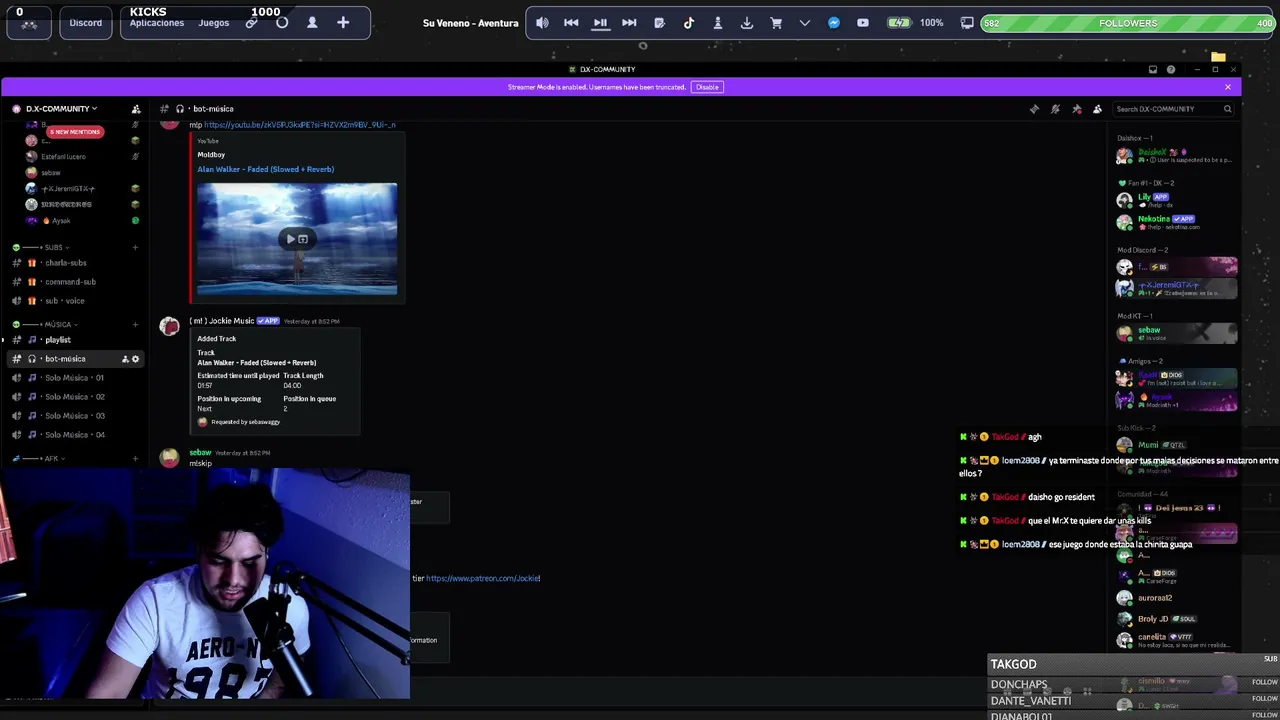Skip to the next track

(629, 23)
